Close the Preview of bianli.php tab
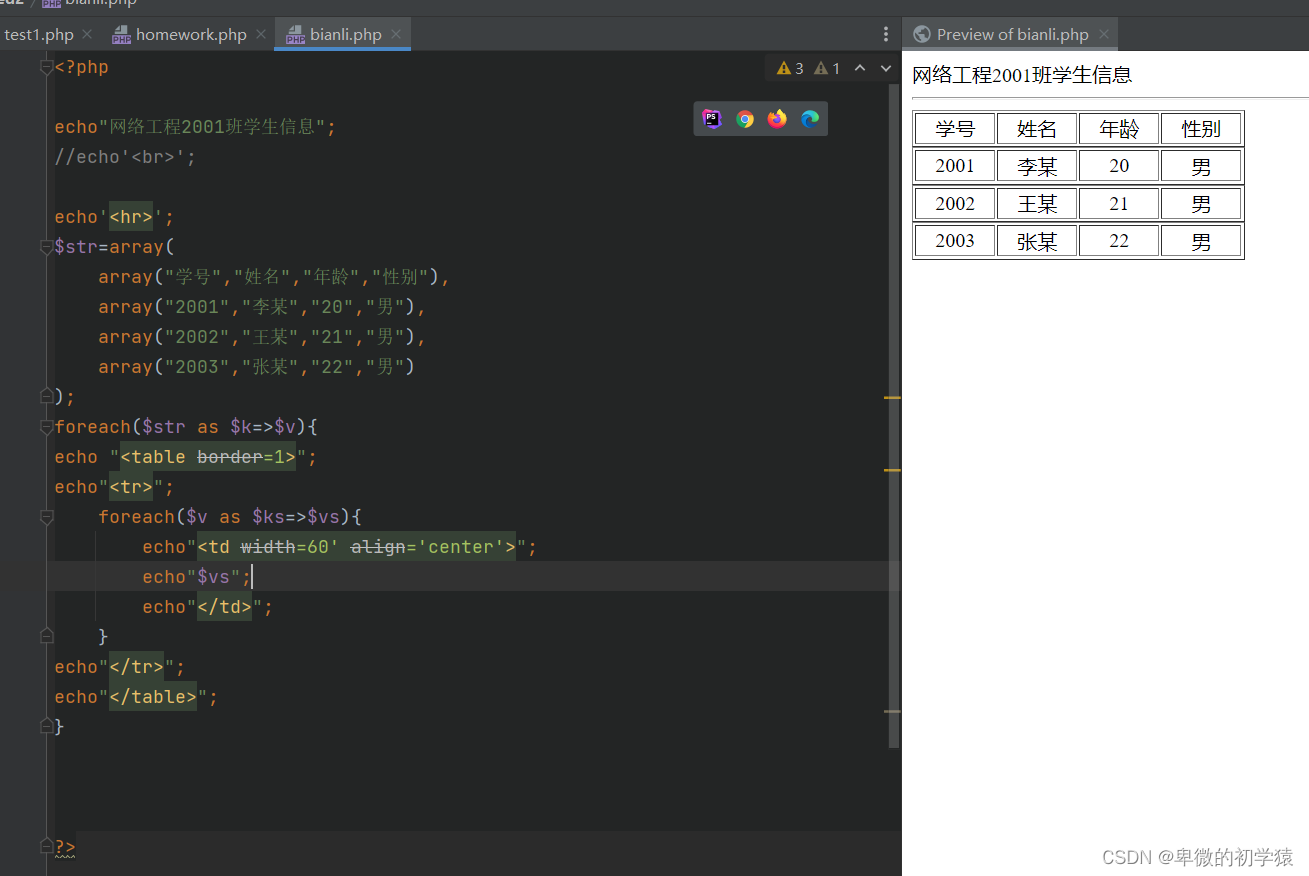 (1103, 34)
